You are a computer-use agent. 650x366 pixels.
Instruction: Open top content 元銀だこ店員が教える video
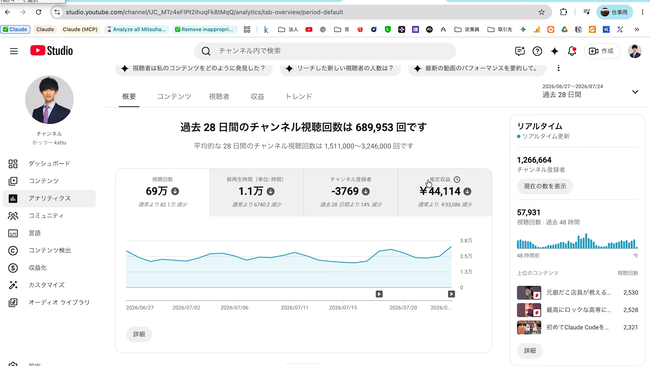click(x=577, y=293)
